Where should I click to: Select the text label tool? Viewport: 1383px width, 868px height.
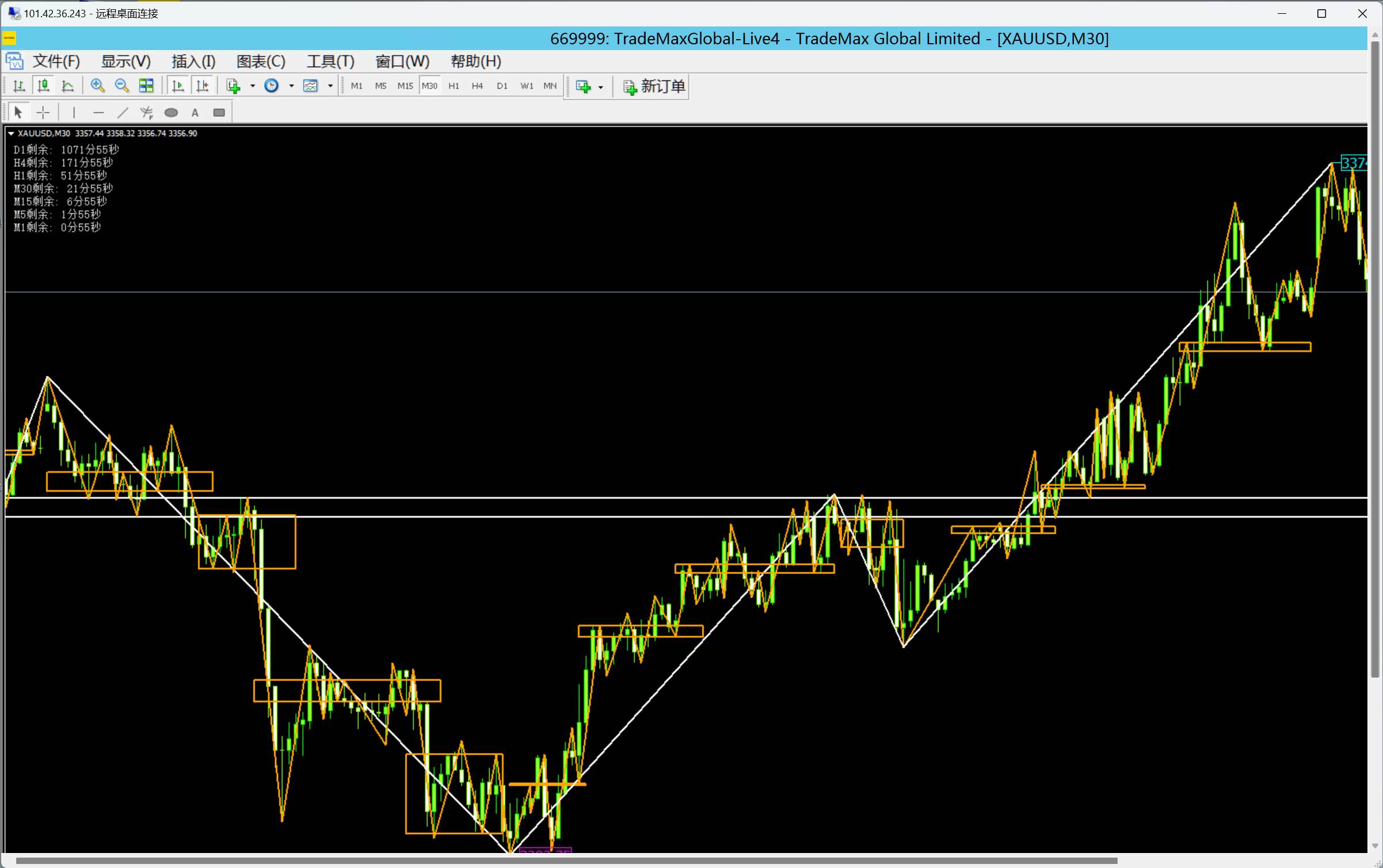[x=195, y=113]
